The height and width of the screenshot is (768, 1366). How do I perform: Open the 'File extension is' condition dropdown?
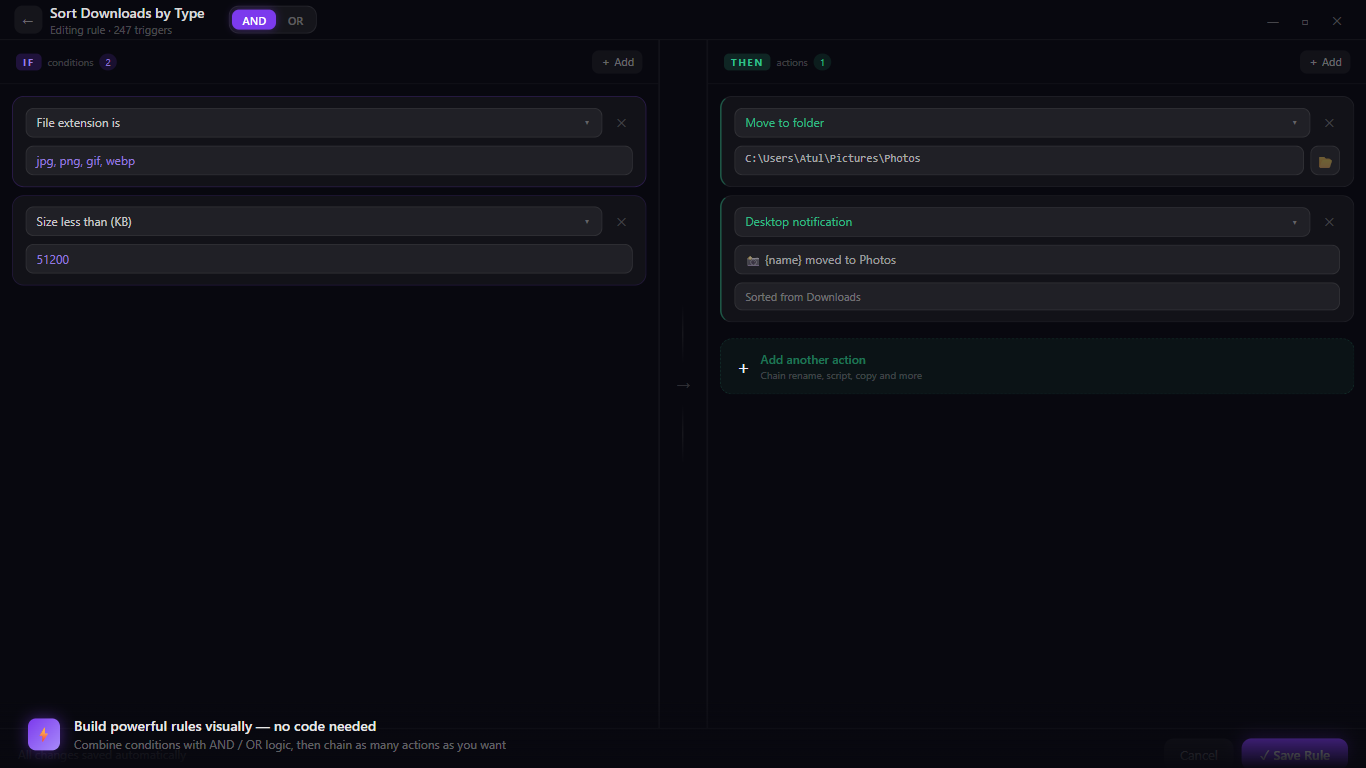pyautogui.click(x=314, y=123)
